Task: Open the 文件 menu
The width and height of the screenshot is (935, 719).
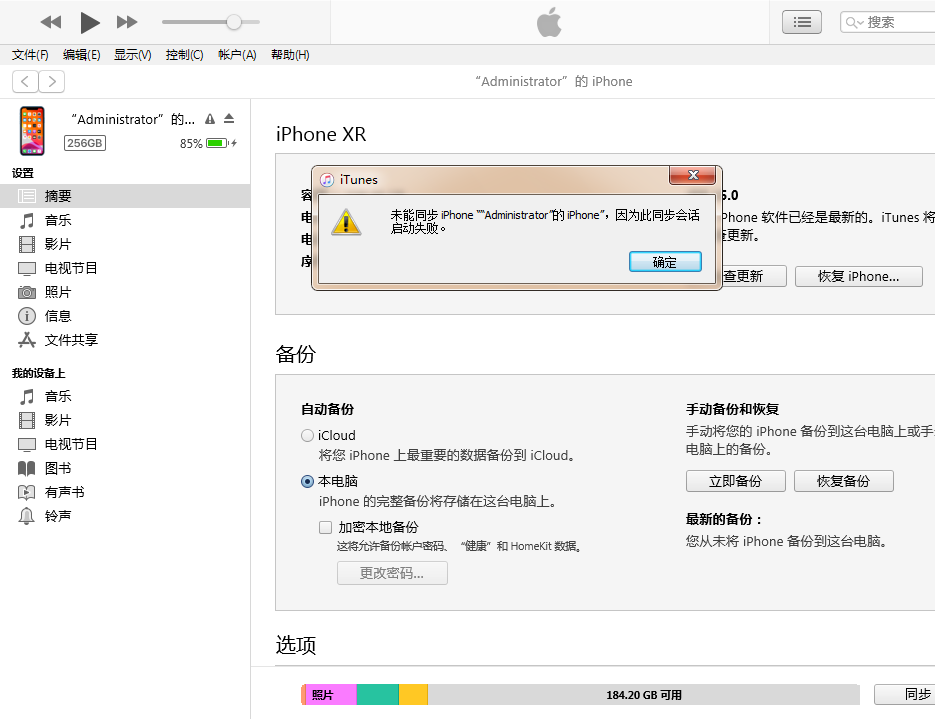Action: click(x=28, y=55)
